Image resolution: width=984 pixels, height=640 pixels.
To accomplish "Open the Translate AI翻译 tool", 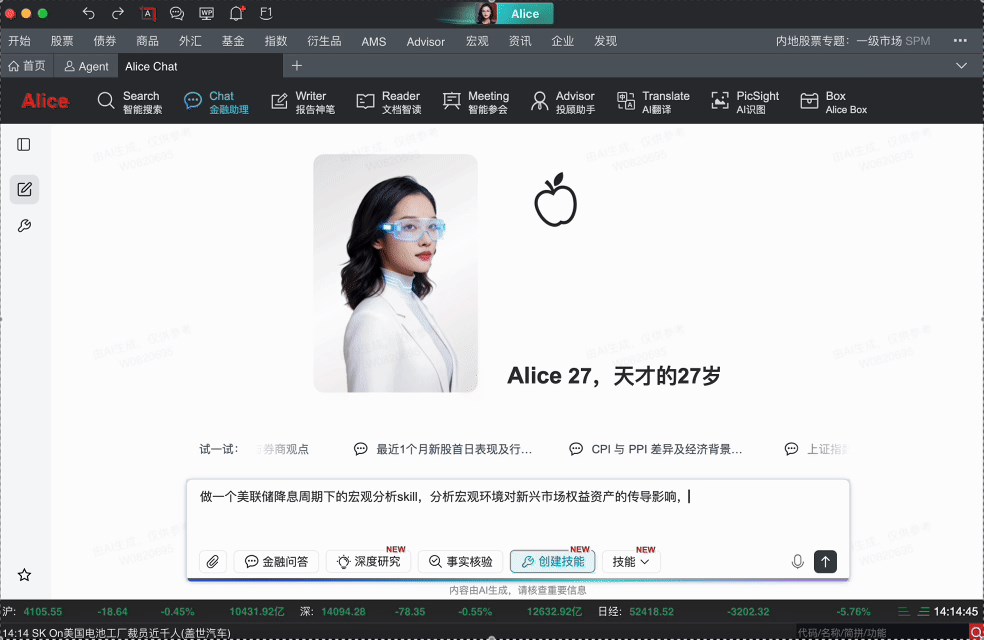I will [653, 102].
